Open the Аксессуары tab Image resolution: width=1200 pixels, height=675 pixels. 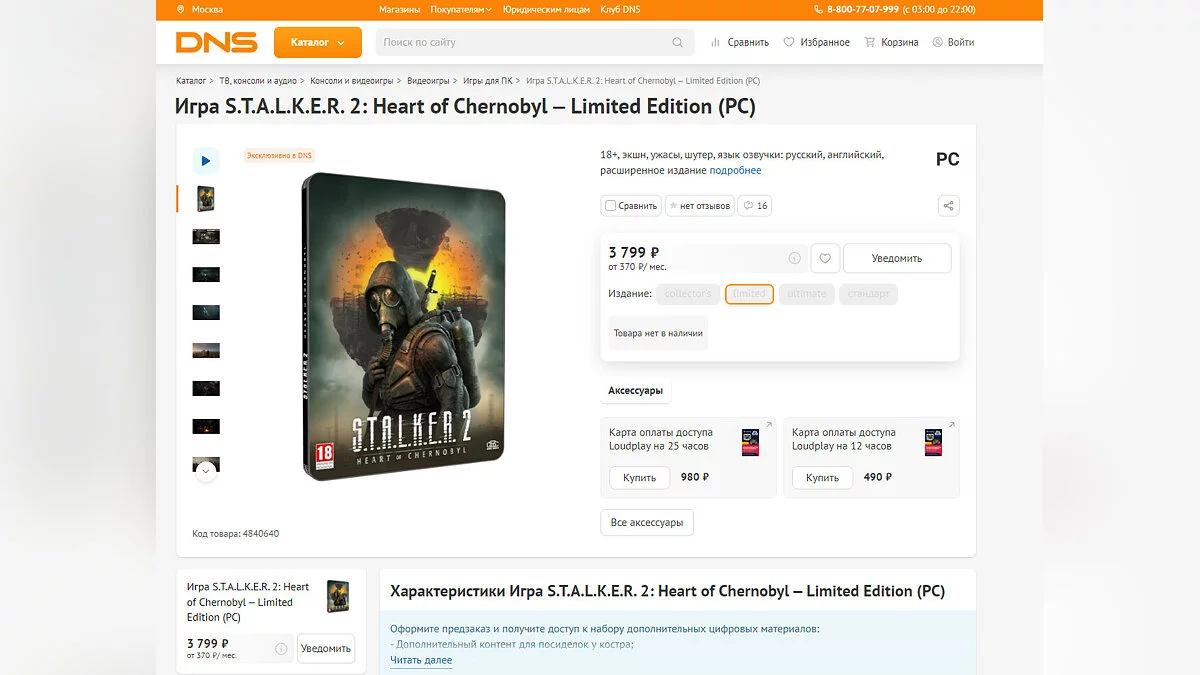(635, 391)
